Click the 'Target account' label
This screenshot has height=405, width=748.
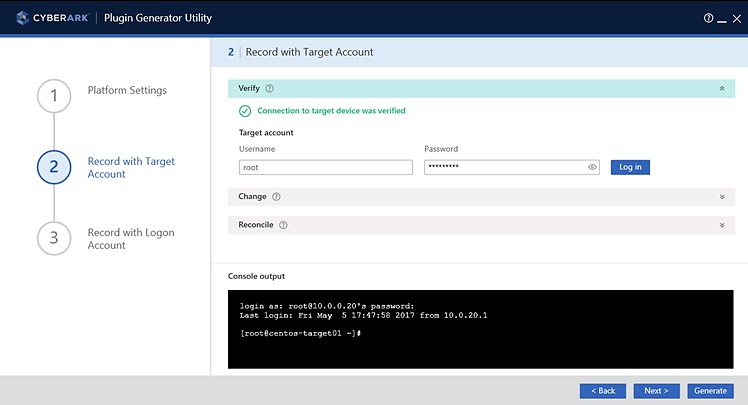[266, 133]
